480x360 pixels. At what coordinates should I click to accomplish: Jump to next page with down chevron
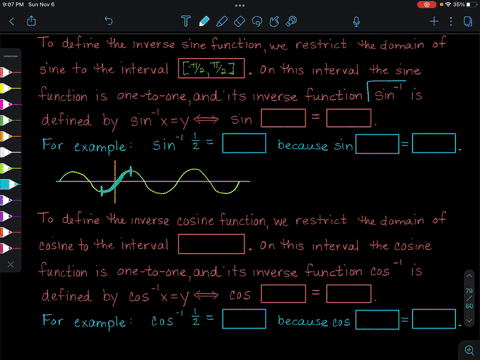(469, 321)
